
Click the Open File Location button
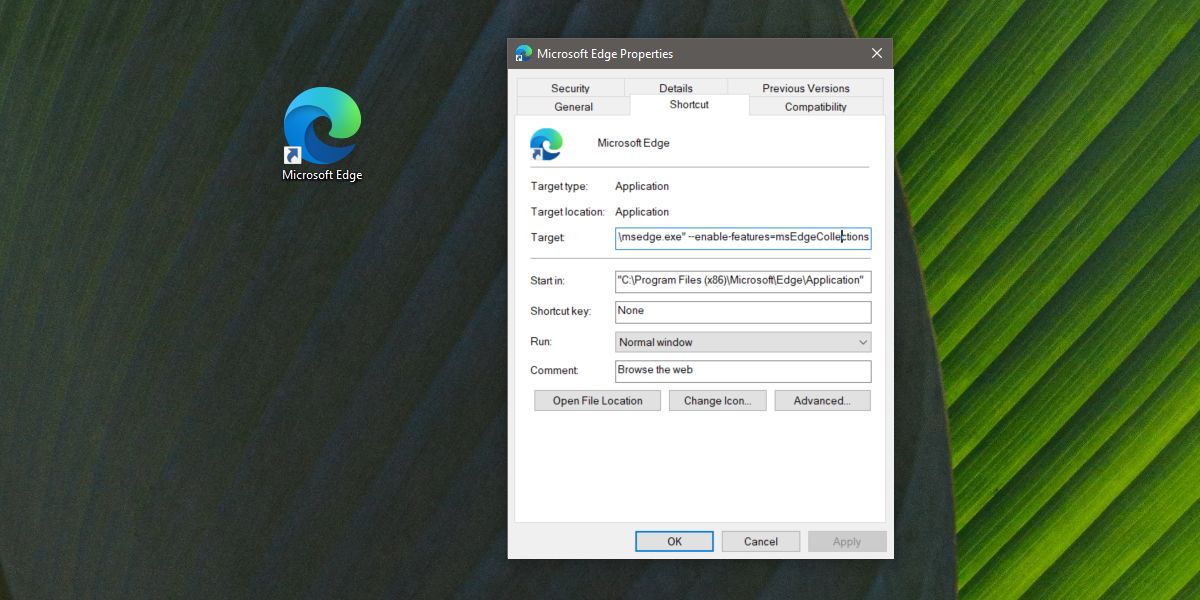tap(597, 401)
